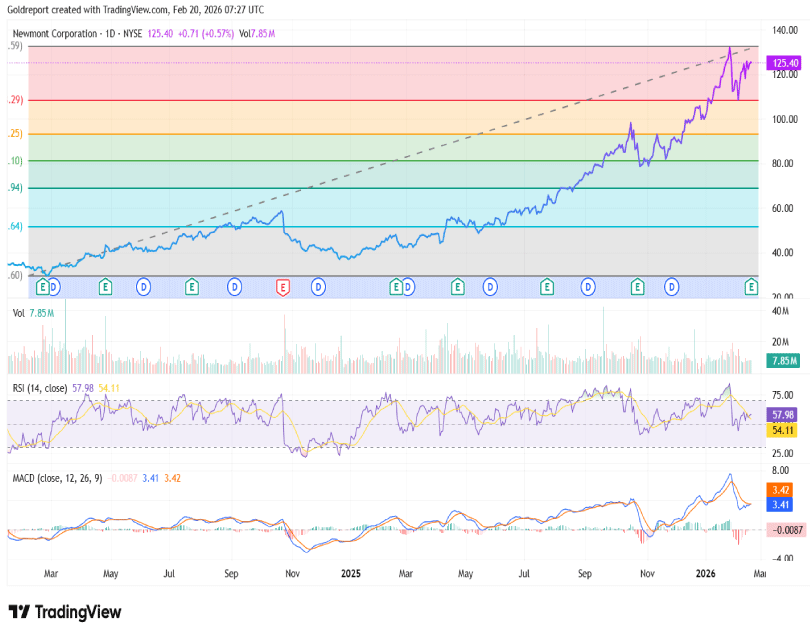Viewport: 810px width, 627px height.
Task: Select the dividend marker right of red earnings marker
Action: pyautogui.click(x=318, y=287)
